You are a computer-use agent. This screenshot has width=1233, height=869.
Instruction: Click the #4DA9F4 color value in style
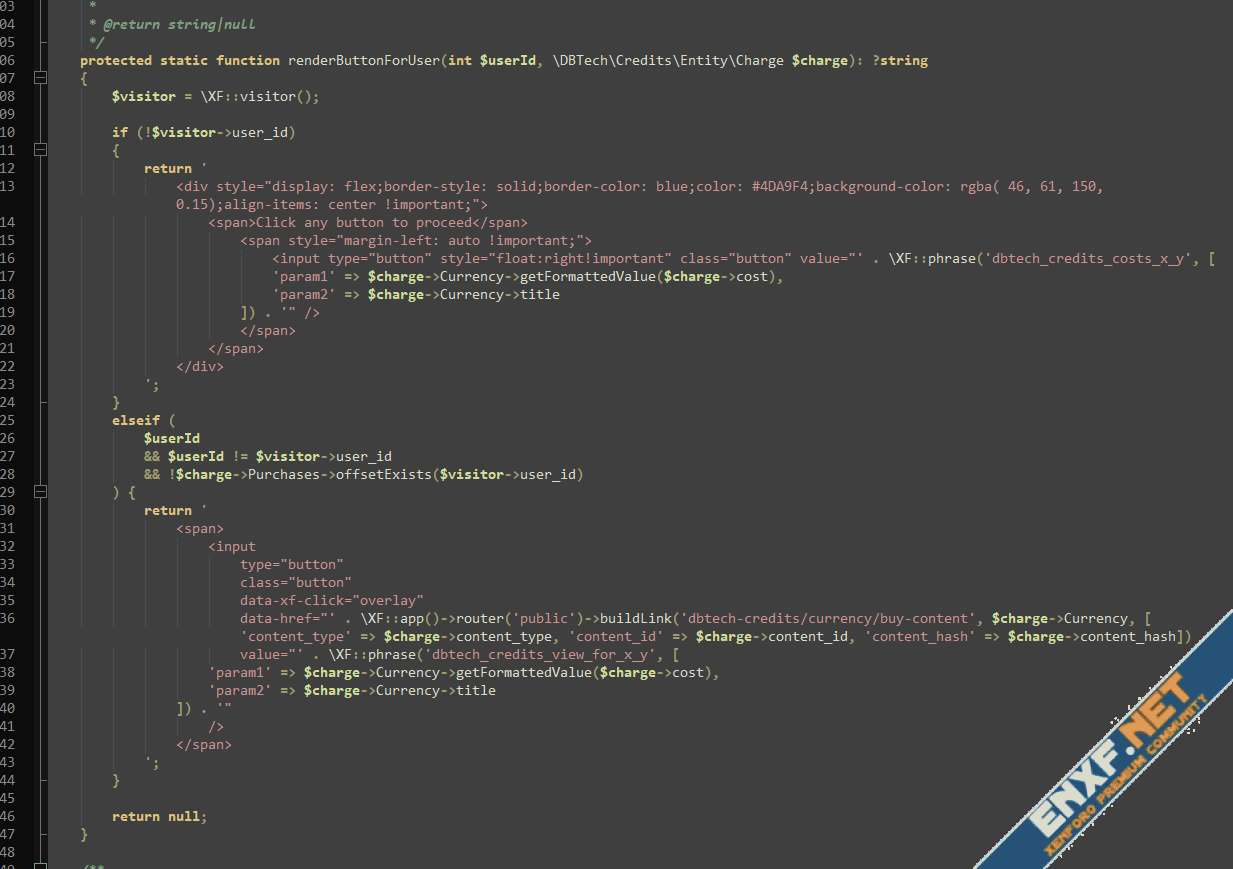coord(779,186)
